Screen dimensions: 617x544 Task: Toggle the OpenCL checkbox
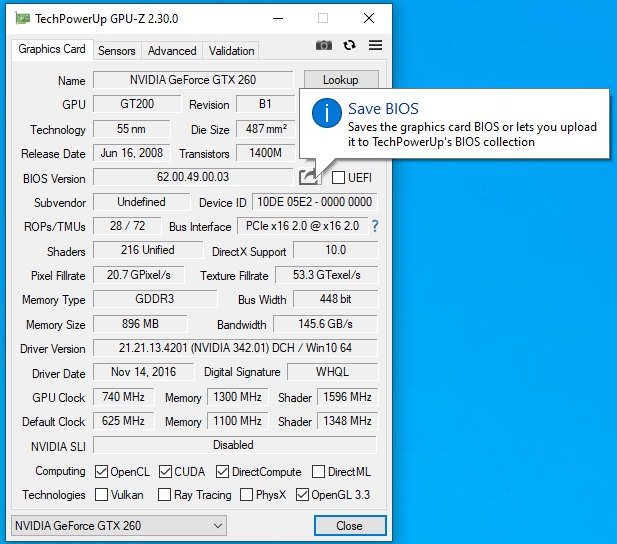[102, 472]
